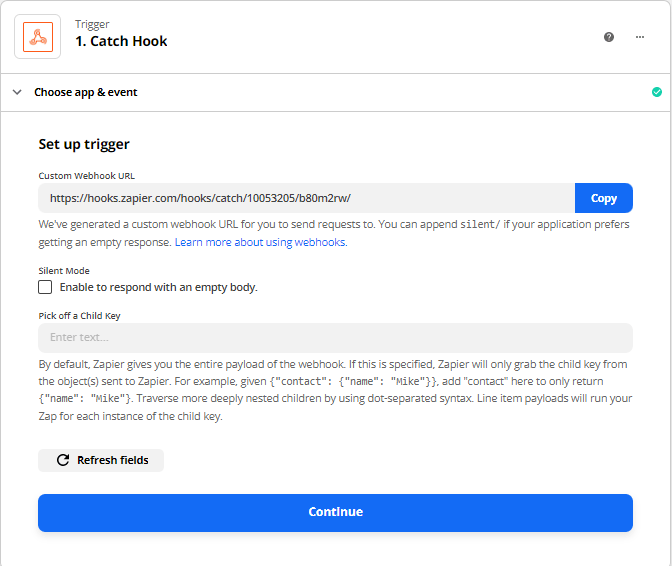The image size is (672, 566).
Task: Open Learn more about using webhooks link
Action: (261, 242)
